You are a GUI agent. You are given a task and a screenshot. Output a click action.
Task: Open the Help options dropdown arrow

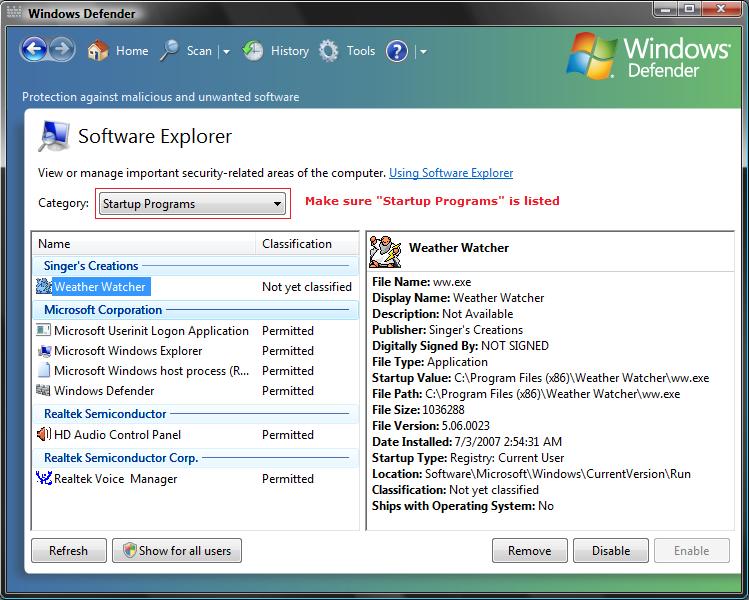pos(423,52)
